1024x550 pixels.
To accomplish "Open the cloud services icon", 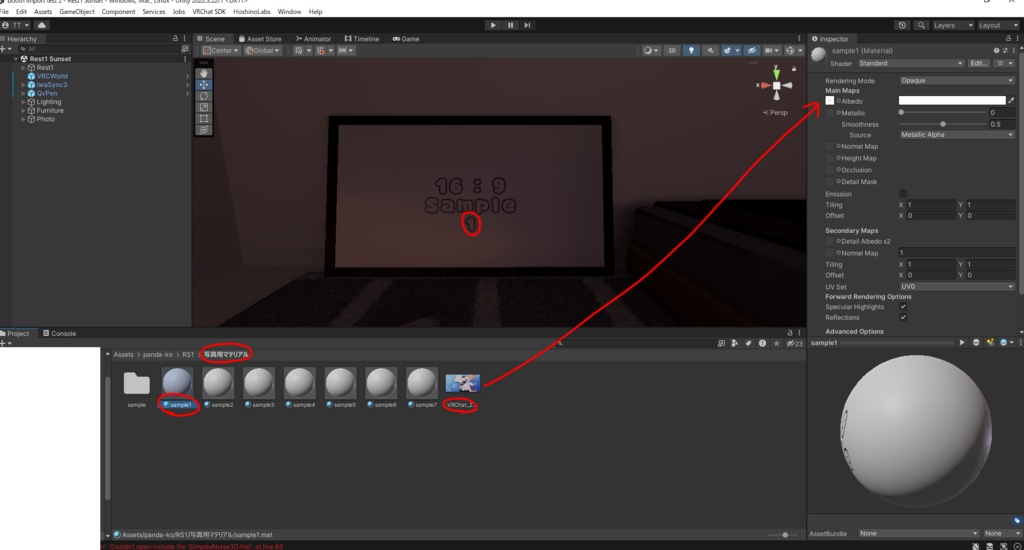I will tap(42, 25).
